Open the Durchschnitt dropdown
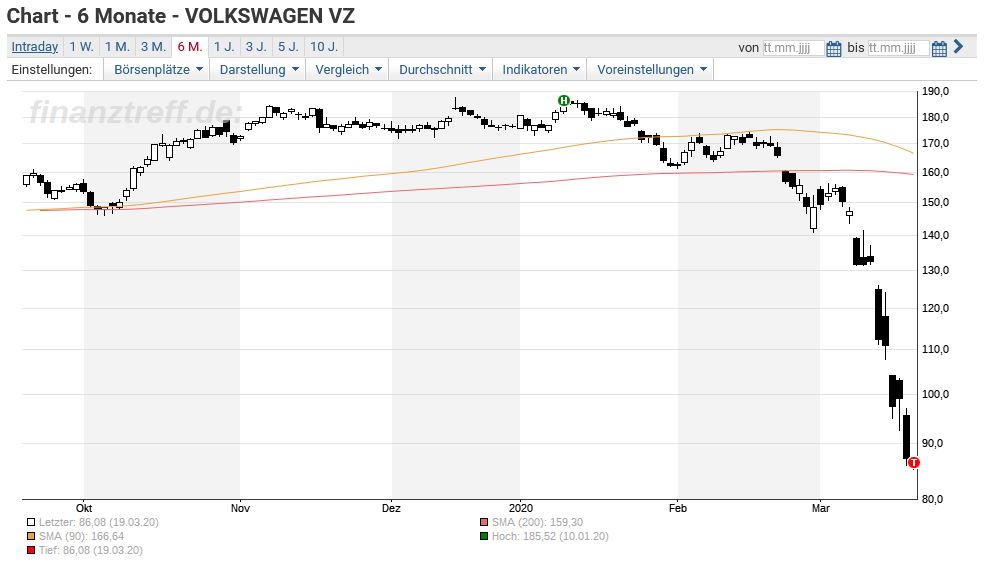The width and height of the screenshot is (988, 569). click(x=442, y=69)
